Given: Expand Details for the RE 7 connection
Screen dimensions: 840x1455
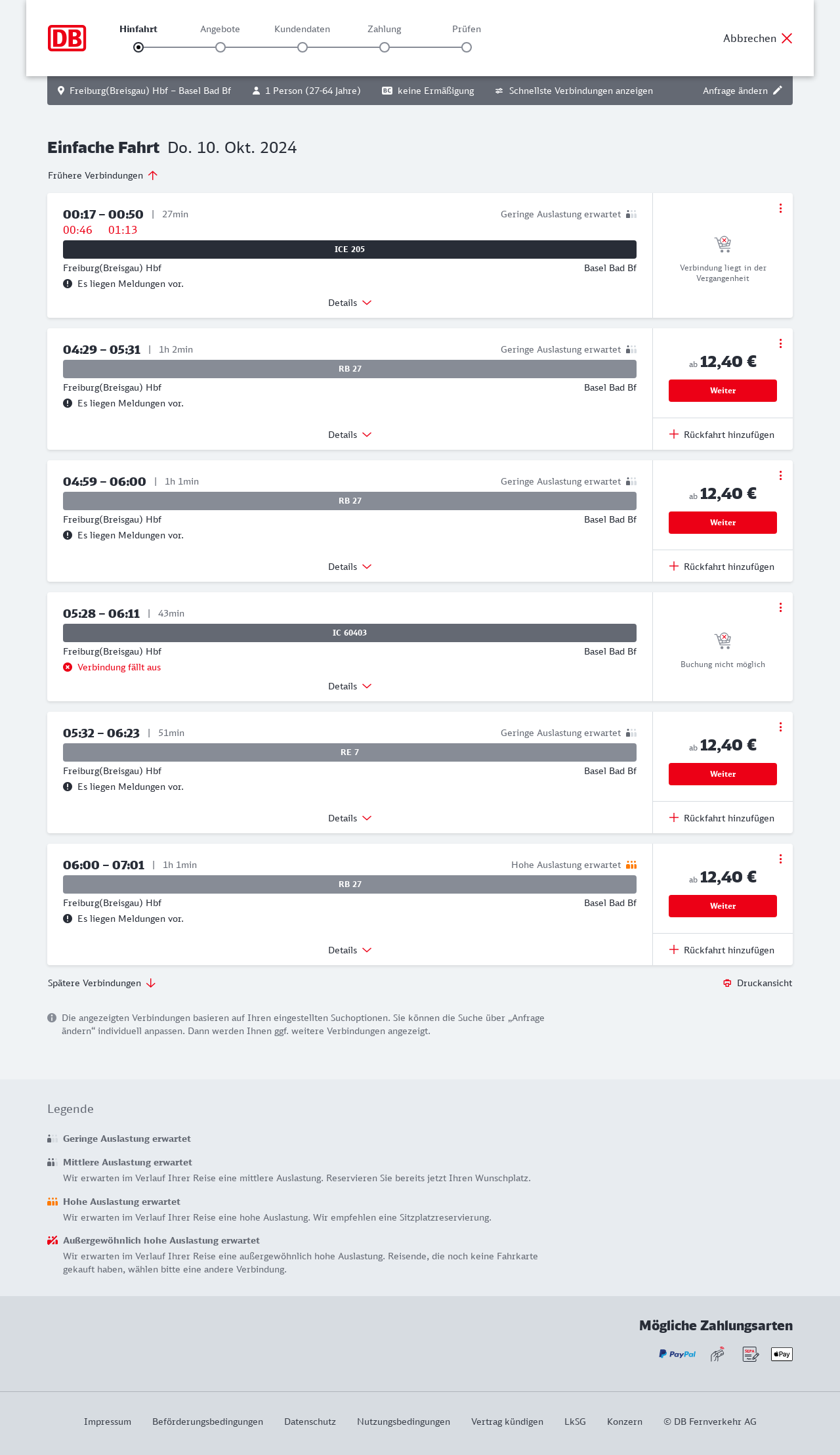Looking at the screenshot, I should click(x=349, y=818).
